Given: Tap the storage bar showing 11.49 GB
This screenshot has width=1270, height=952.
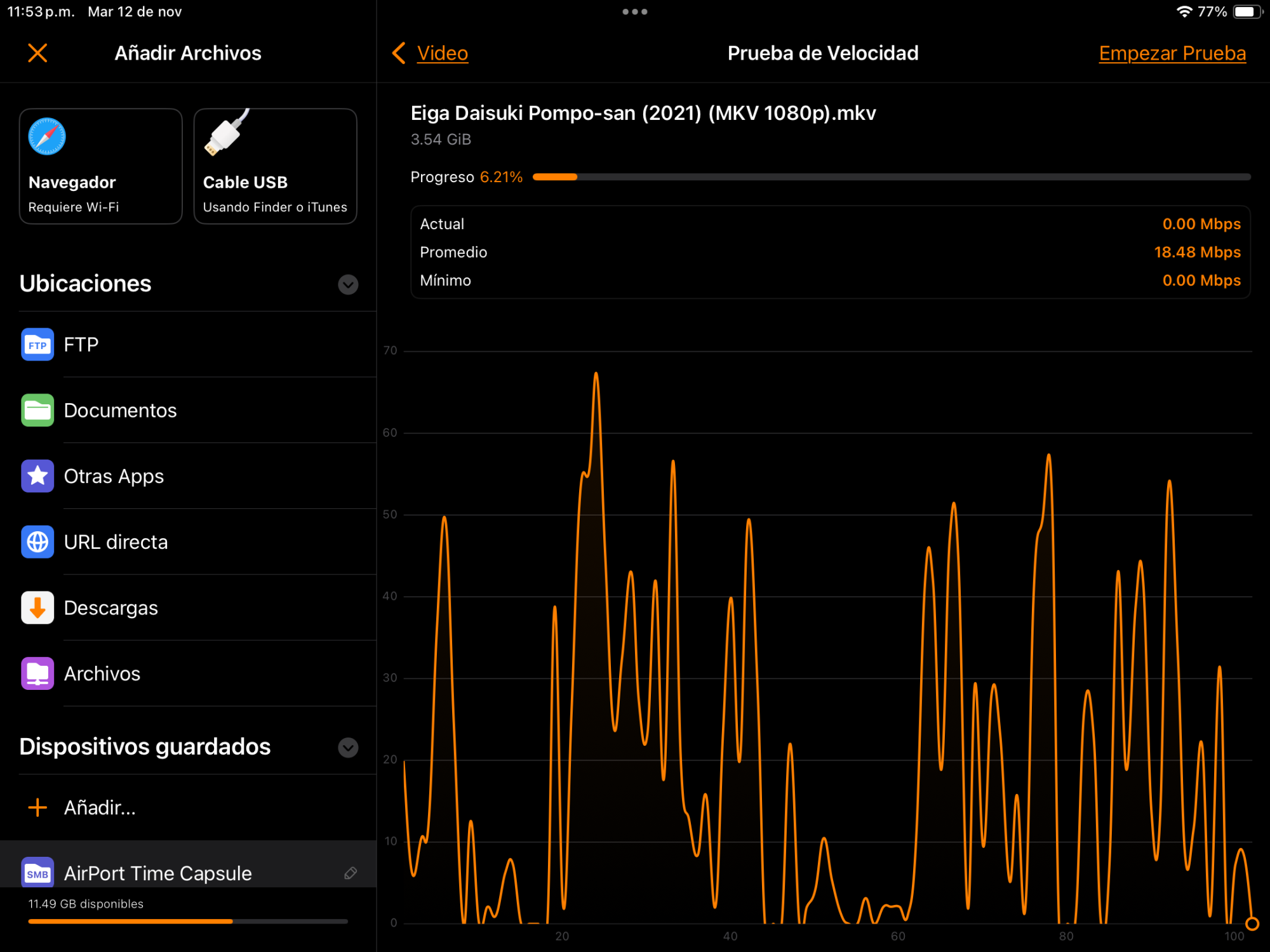Looking at the screenshot, I should [187, 921].
